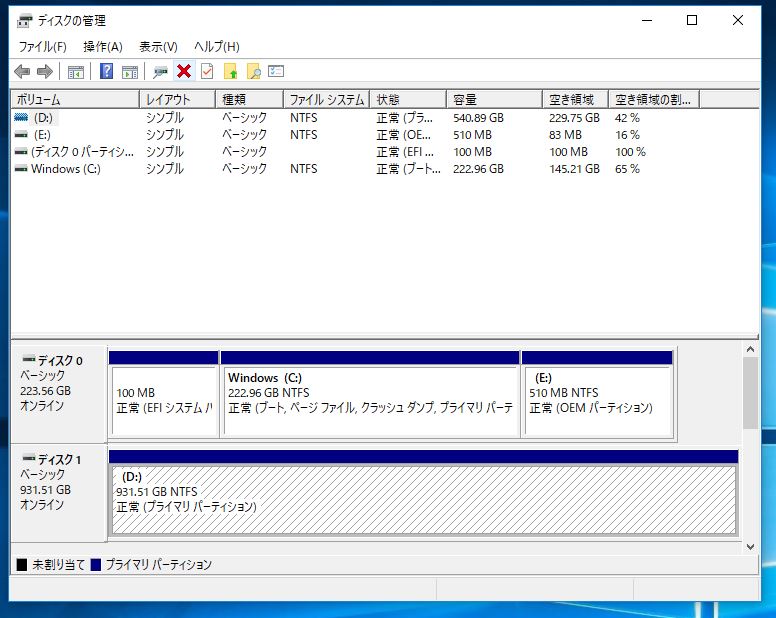This screenshot has height=618, width=776.
Task: Click the checklist settings toolbar icon
Action: 277,71
